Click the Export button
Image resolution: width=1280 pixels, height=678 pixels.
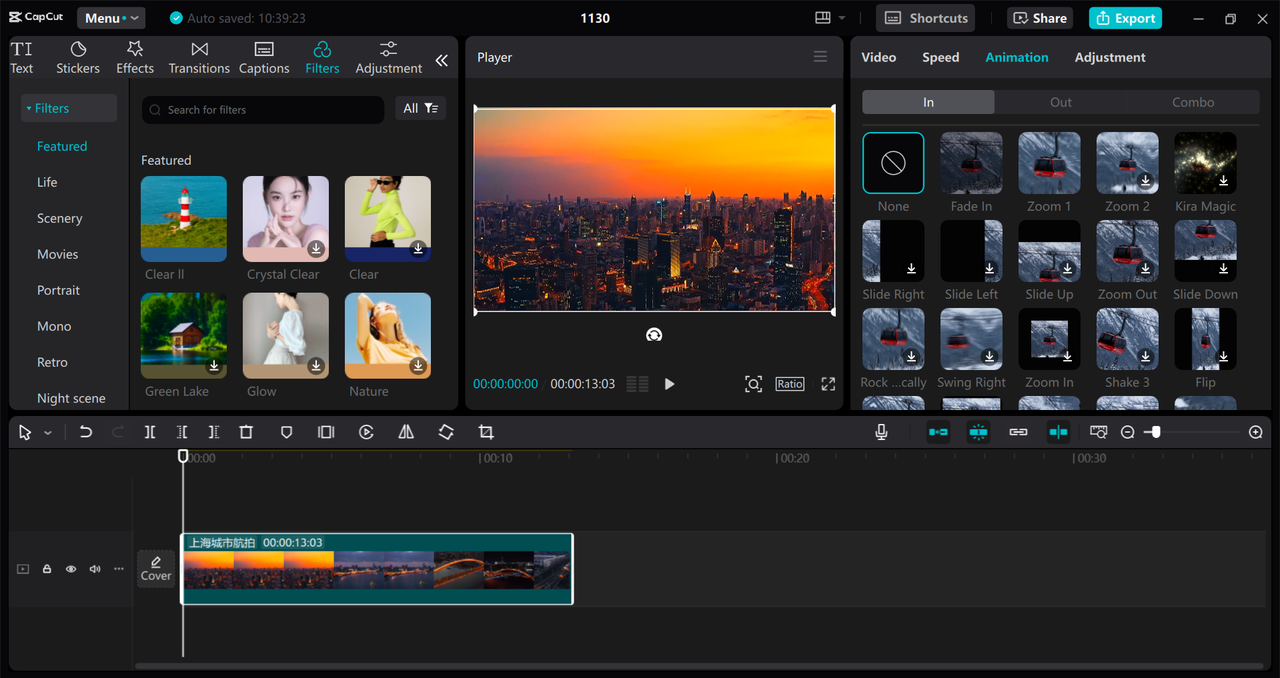point(1125,18)
